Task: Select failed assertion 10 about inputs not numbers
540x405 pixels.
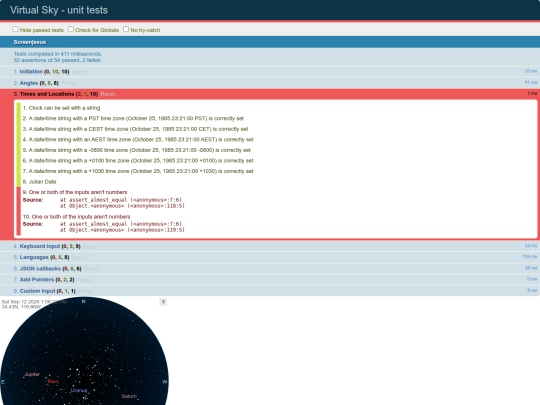Action: tap(276, 223)
